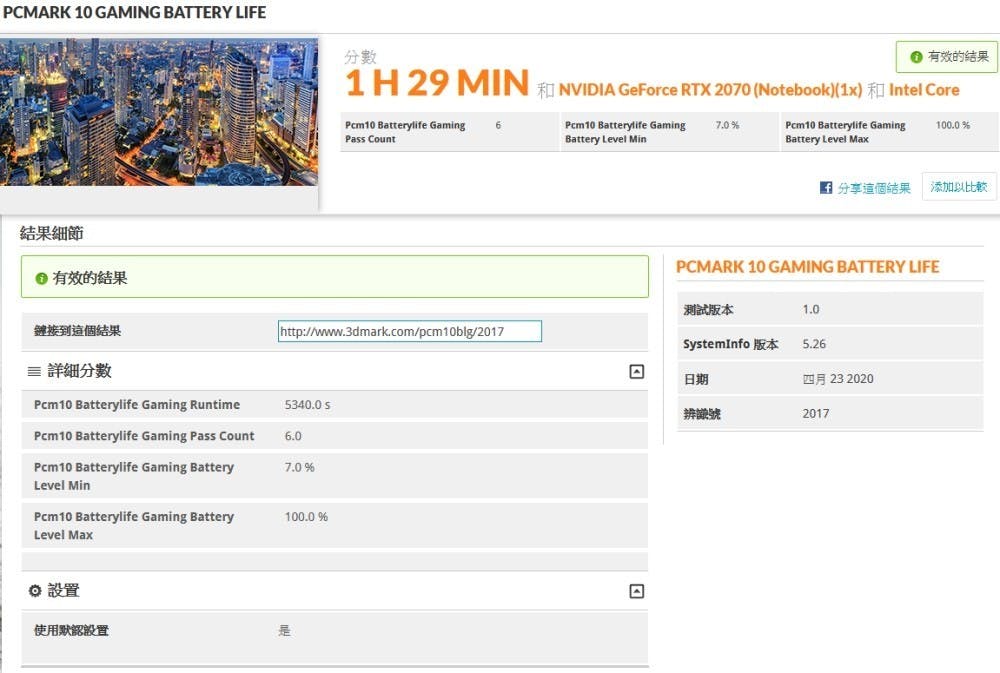Collapse the 設置 section
Image resolution: width=1000 pixels, height=673 pixels.
(x=636, y=591)
